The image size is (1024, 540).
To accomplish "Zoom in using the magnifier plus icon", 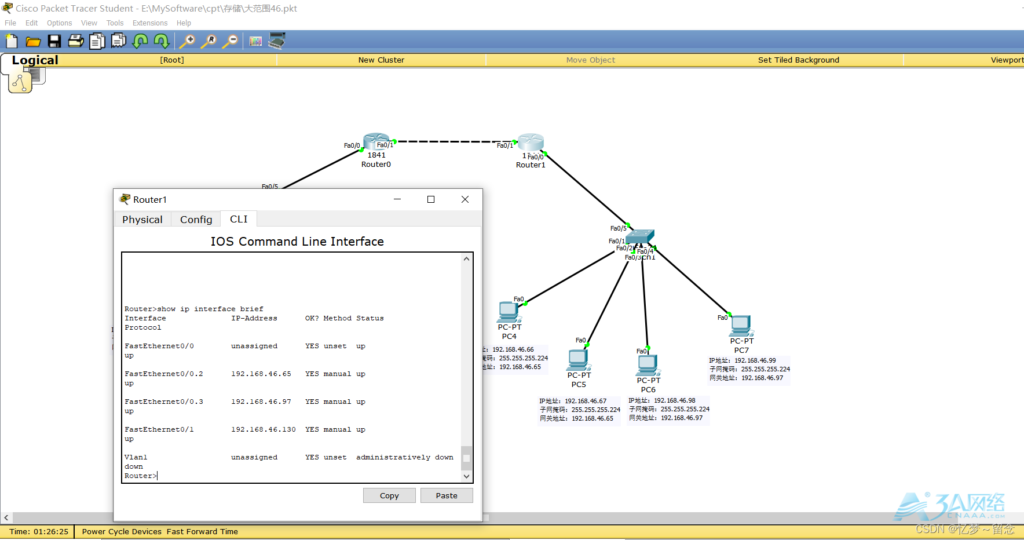I will [x=187, y=41].
